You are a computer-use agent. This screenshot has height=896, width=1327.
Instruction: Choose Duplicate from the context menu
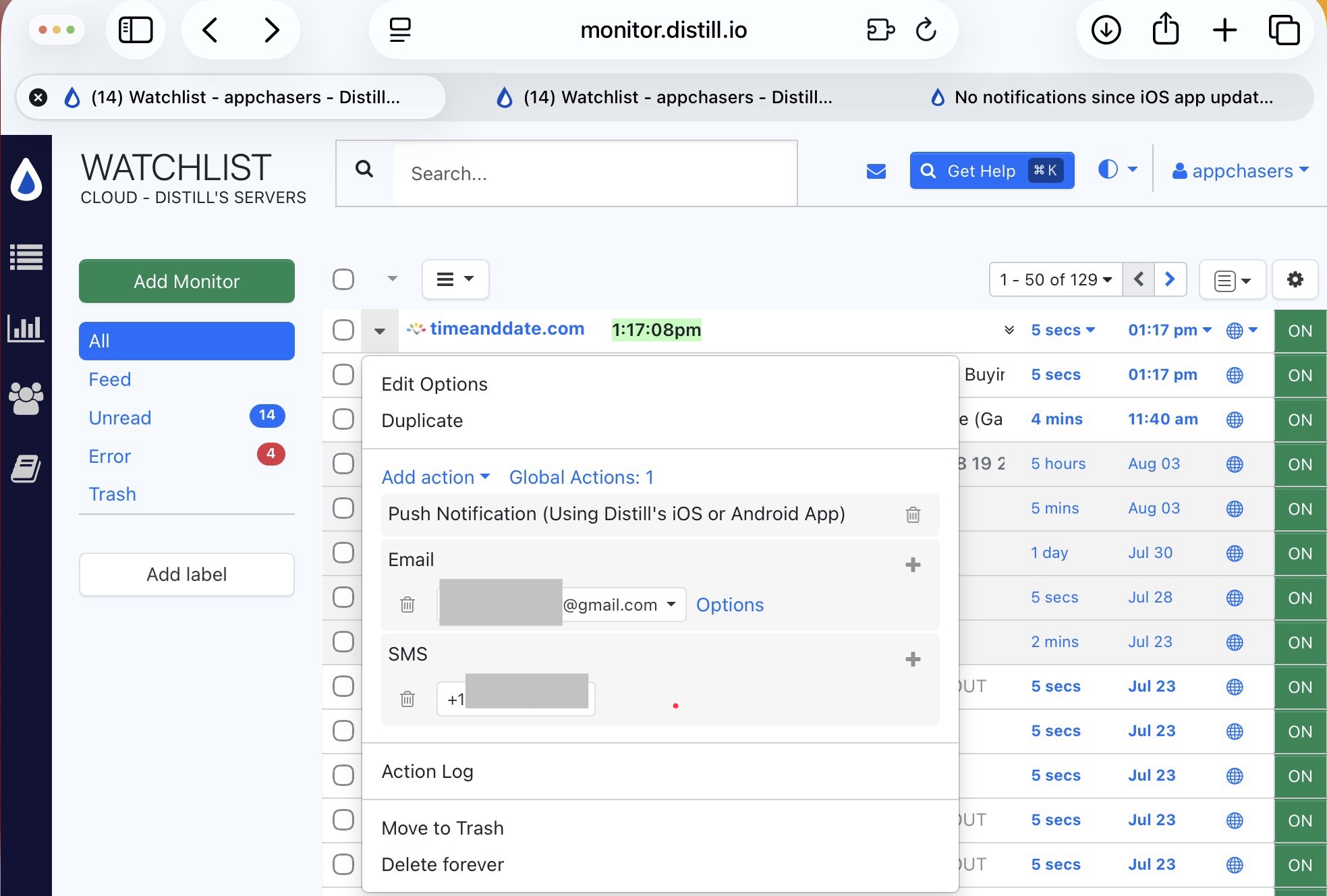(x=422, y=421)
